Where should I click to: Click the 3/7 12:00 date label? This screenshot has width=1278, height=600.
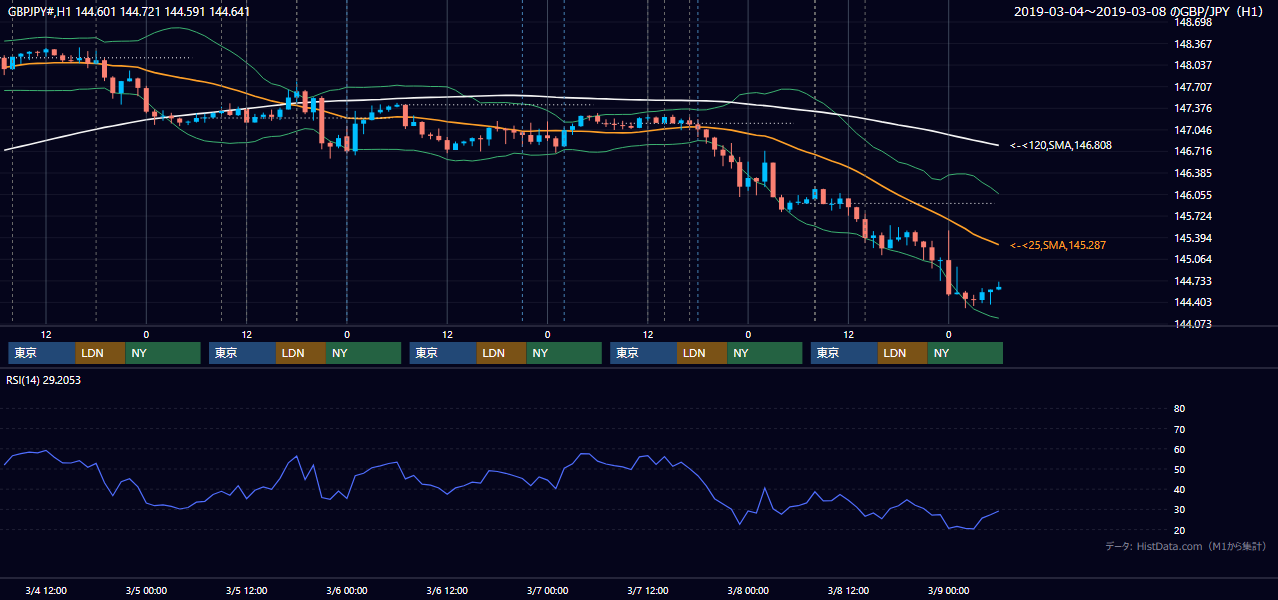click(647, 591)
